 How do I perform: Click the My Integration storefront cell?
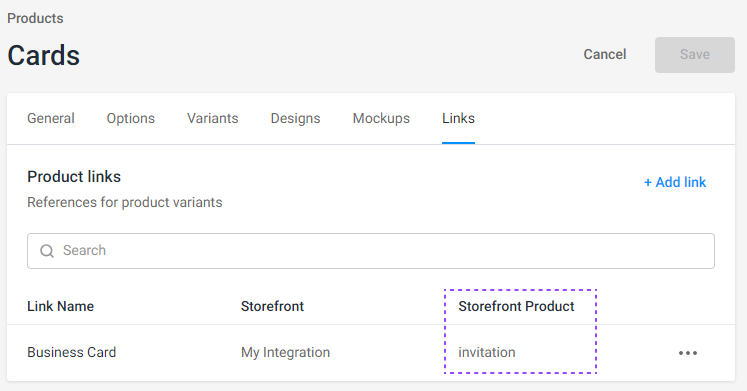click(285, 352)
